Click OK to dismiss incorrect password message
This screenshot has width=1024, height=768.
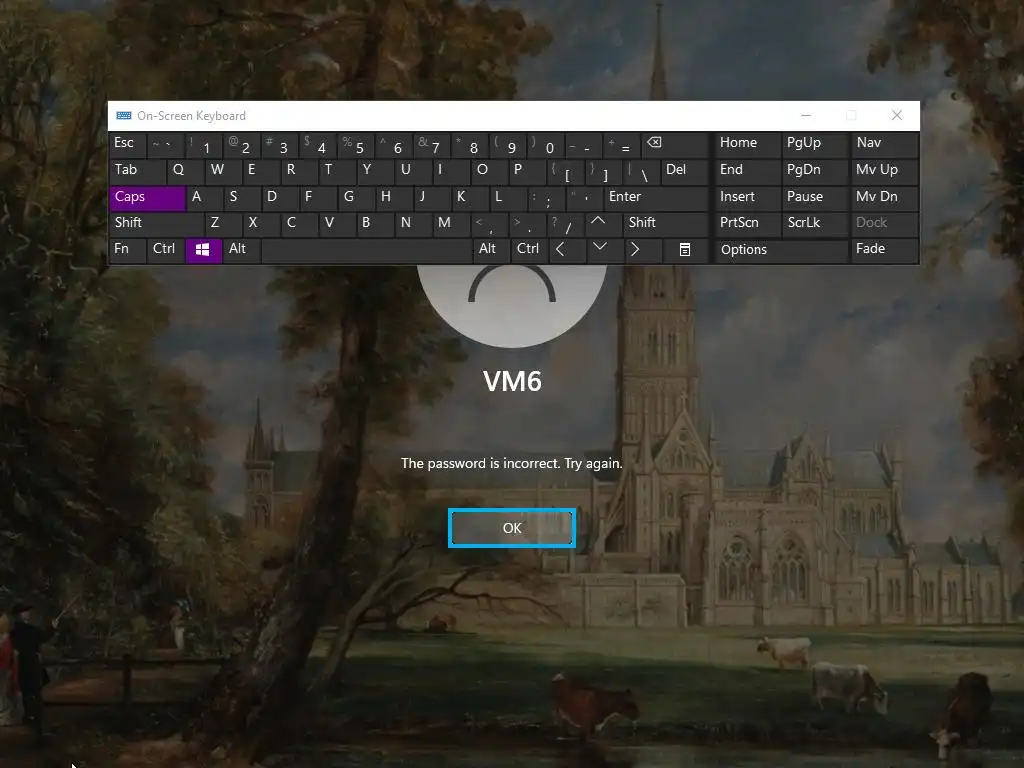tap(512, 528)
